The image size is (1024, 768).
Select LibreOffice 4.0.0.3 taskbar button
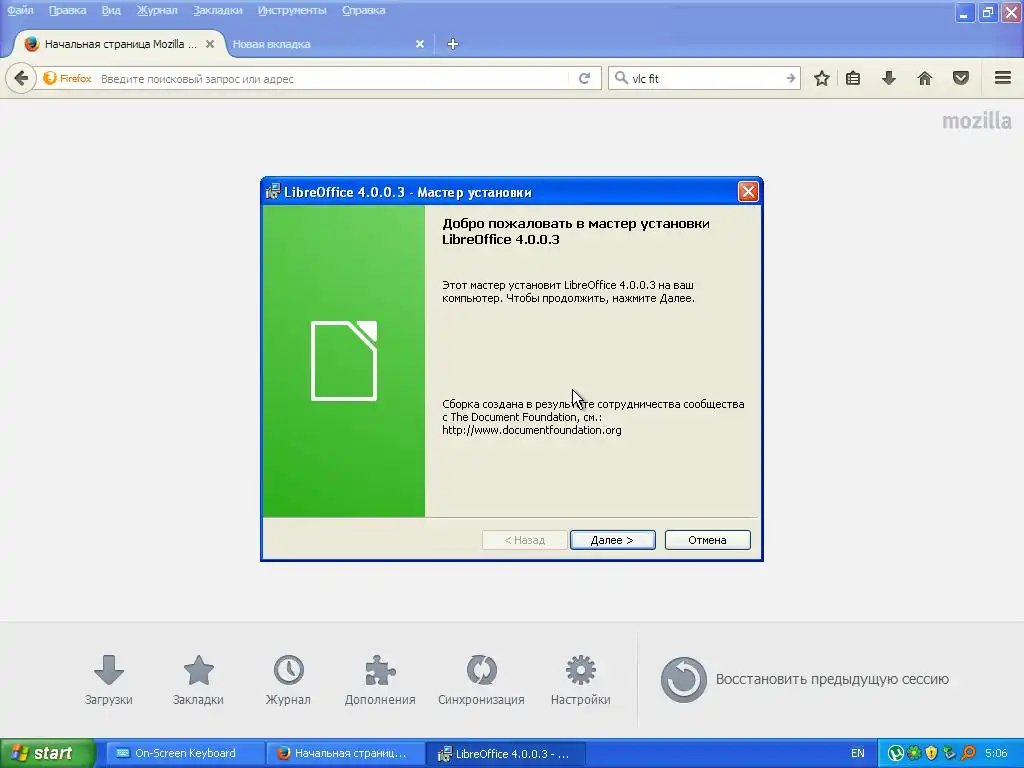click(x=505, y=753)
